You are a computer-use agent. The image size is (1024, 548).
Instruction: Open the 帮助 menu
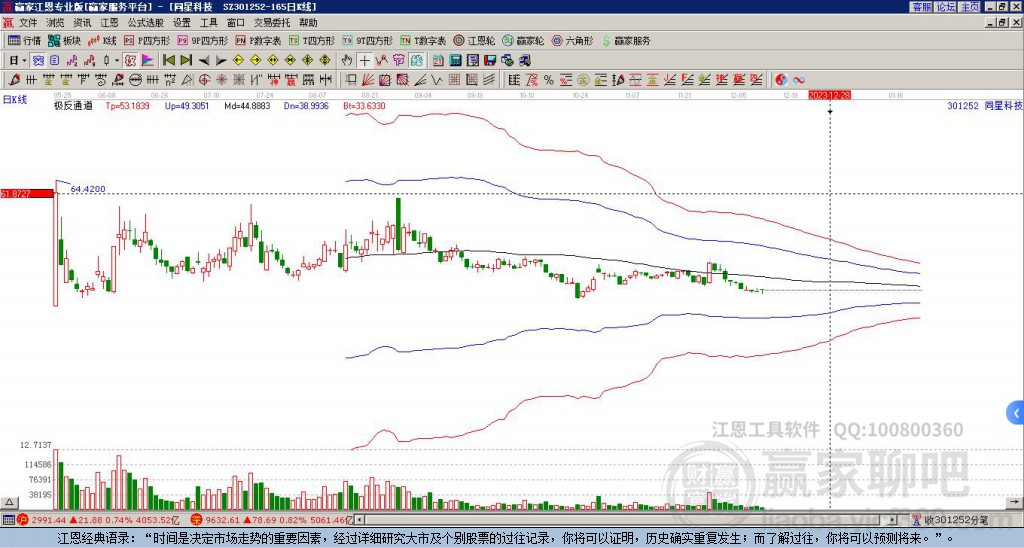tap(308, 23)
